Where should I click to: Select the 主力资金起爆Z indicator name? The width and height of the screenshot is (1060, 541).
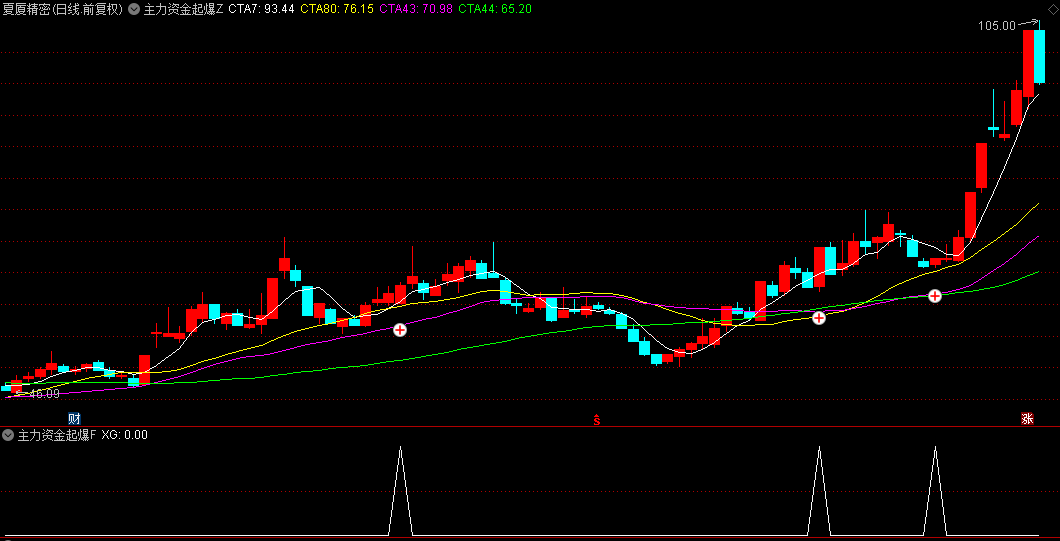point(183,9)
